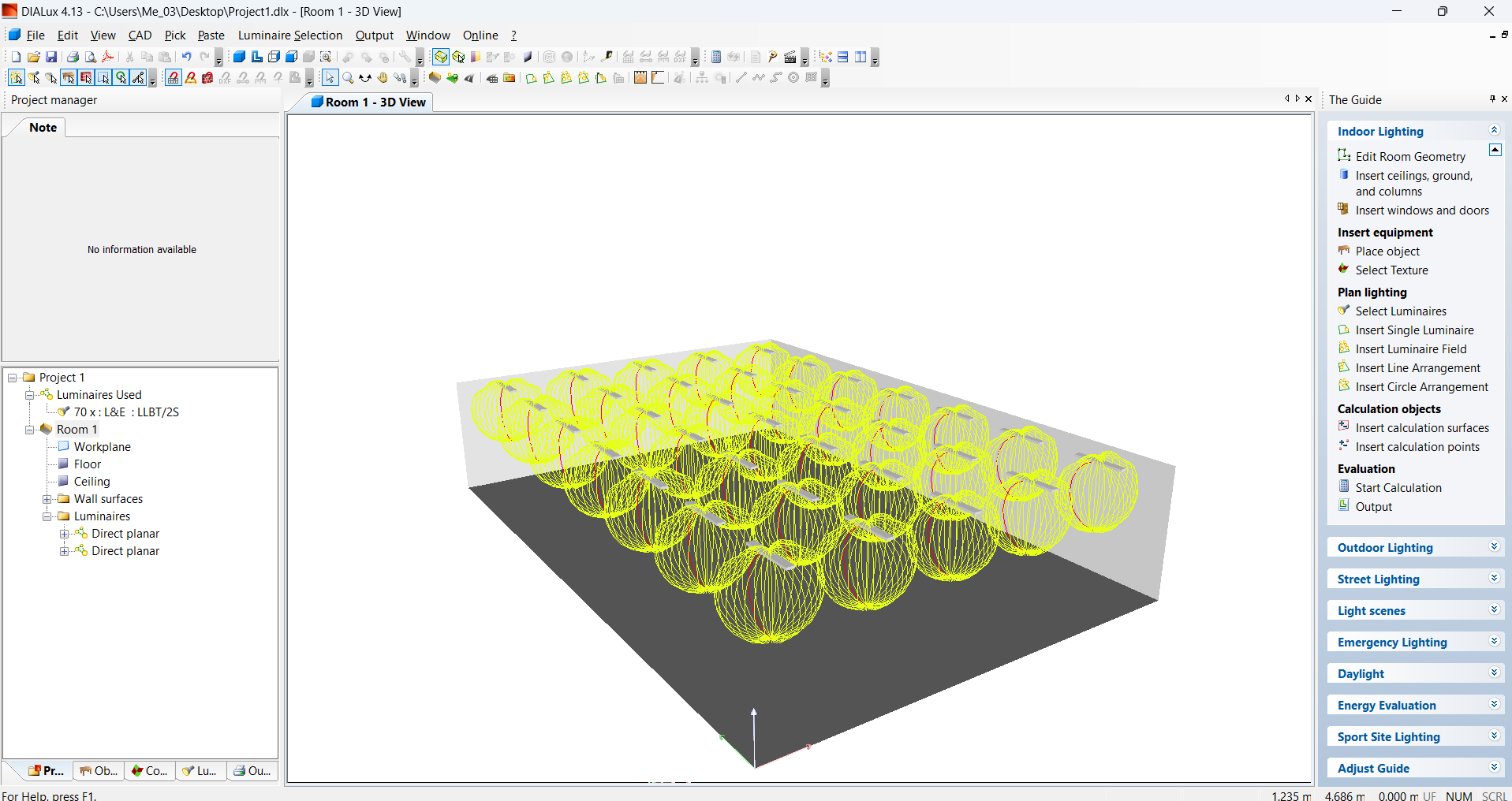The width and height of the screenshot is (1512, 801).
Task: Undo the last action from the toolbar
Action: [186, 57]
